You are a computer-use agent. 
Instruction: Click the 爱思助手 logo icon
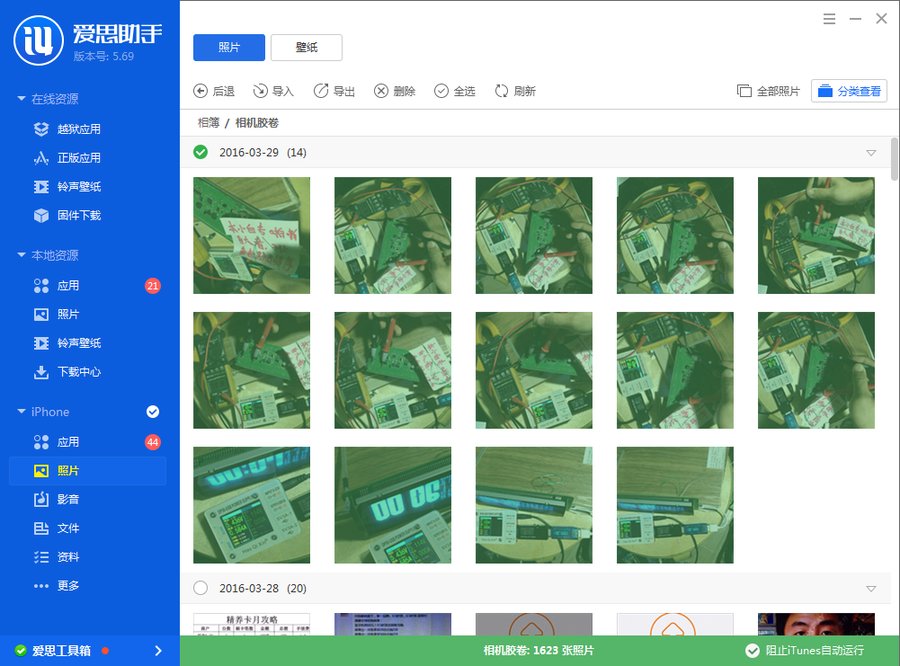[x=38, y=41]
